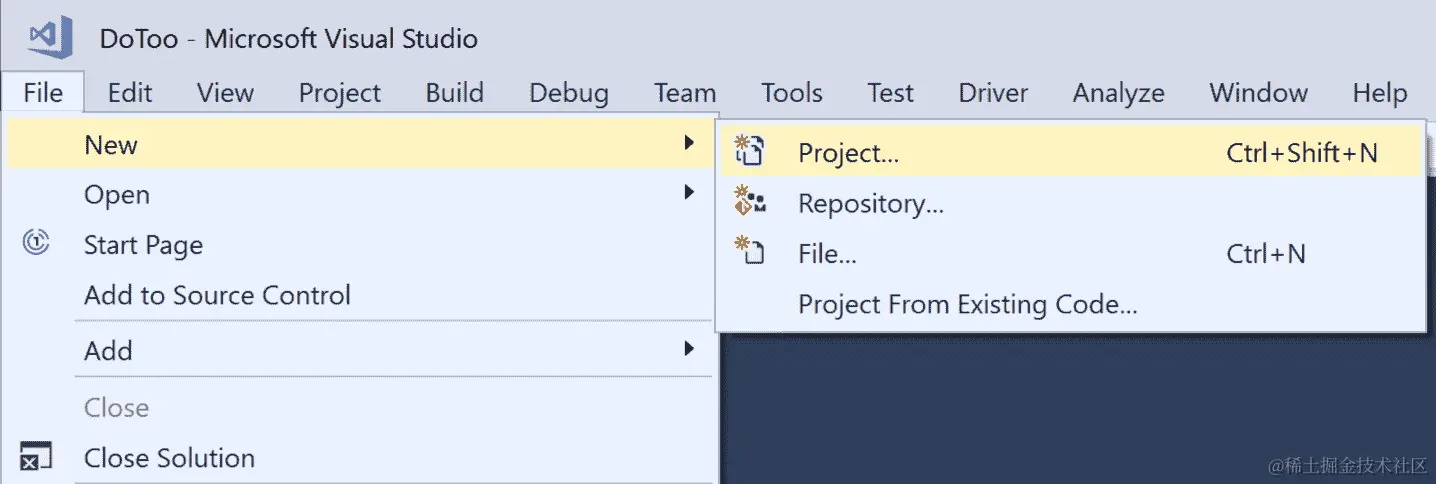
Task: Choose Add to Source Control
Action: pos(217,295)
